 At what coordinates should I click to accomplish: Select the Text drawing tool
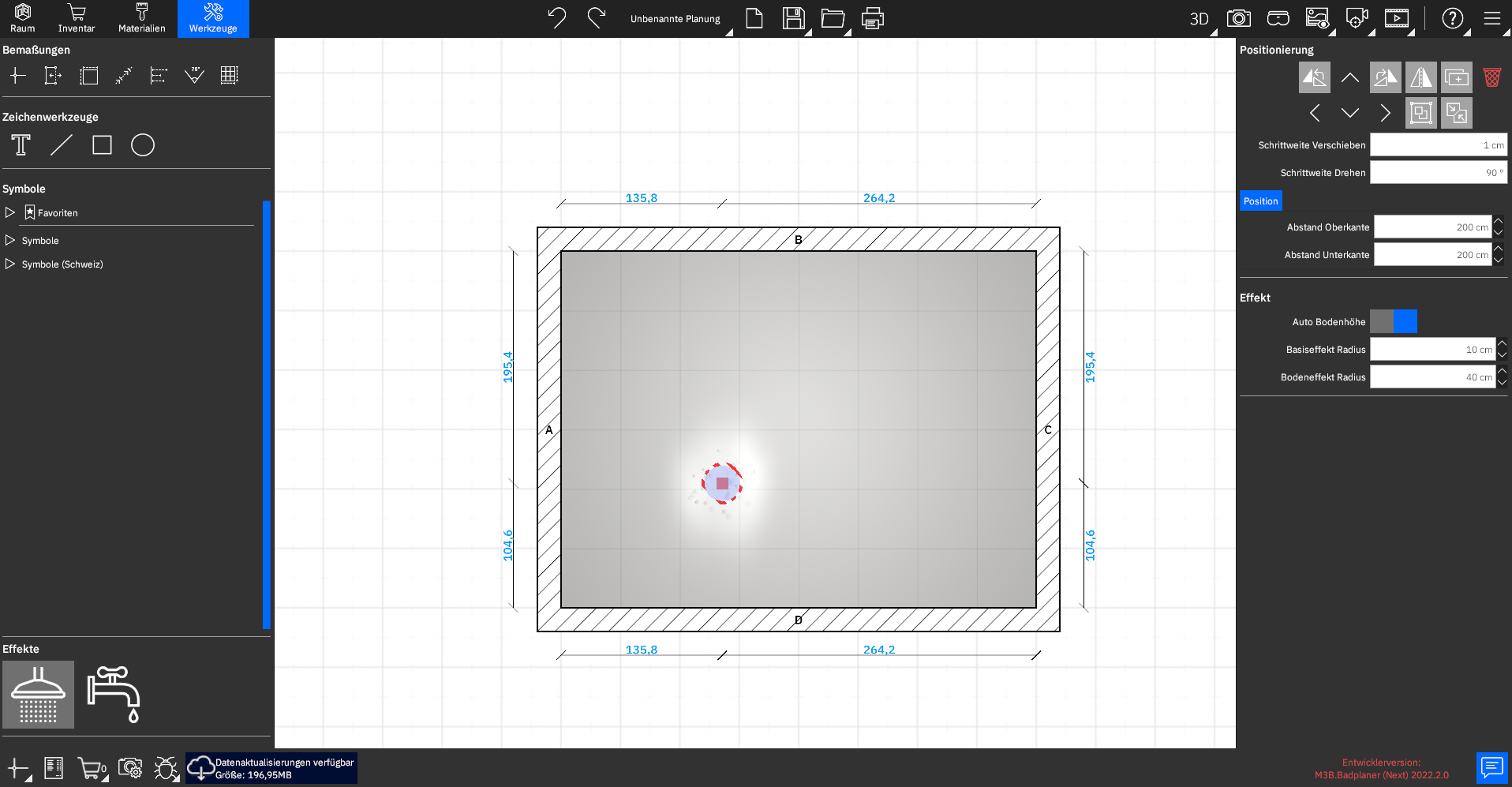click(x=21, y=145)
